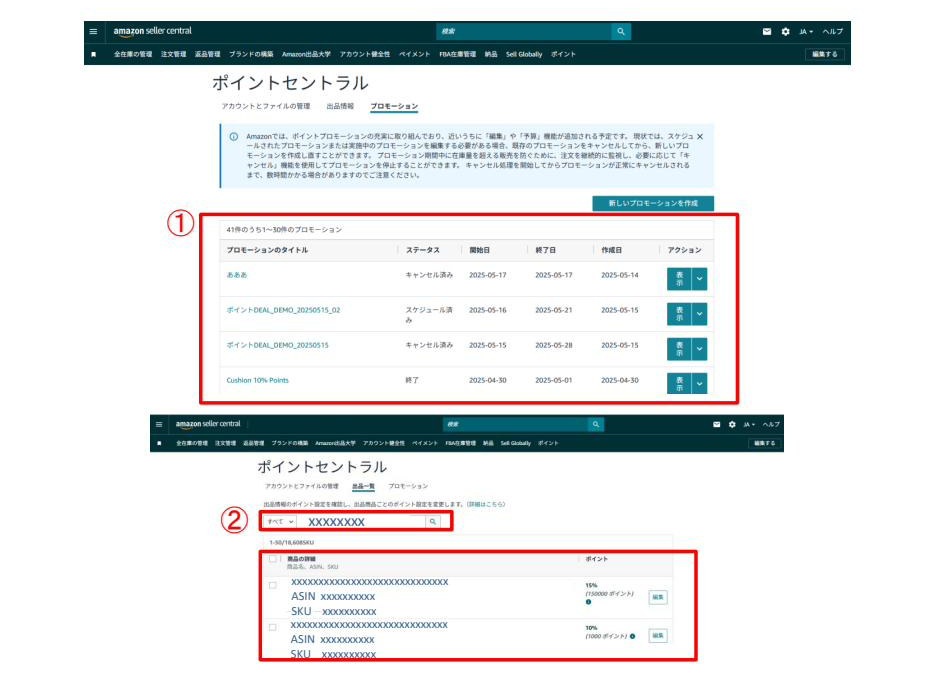Click 詳細はこちら link in lower screenshot
Screen dimensions: 952x682
[x=486, y=504]
